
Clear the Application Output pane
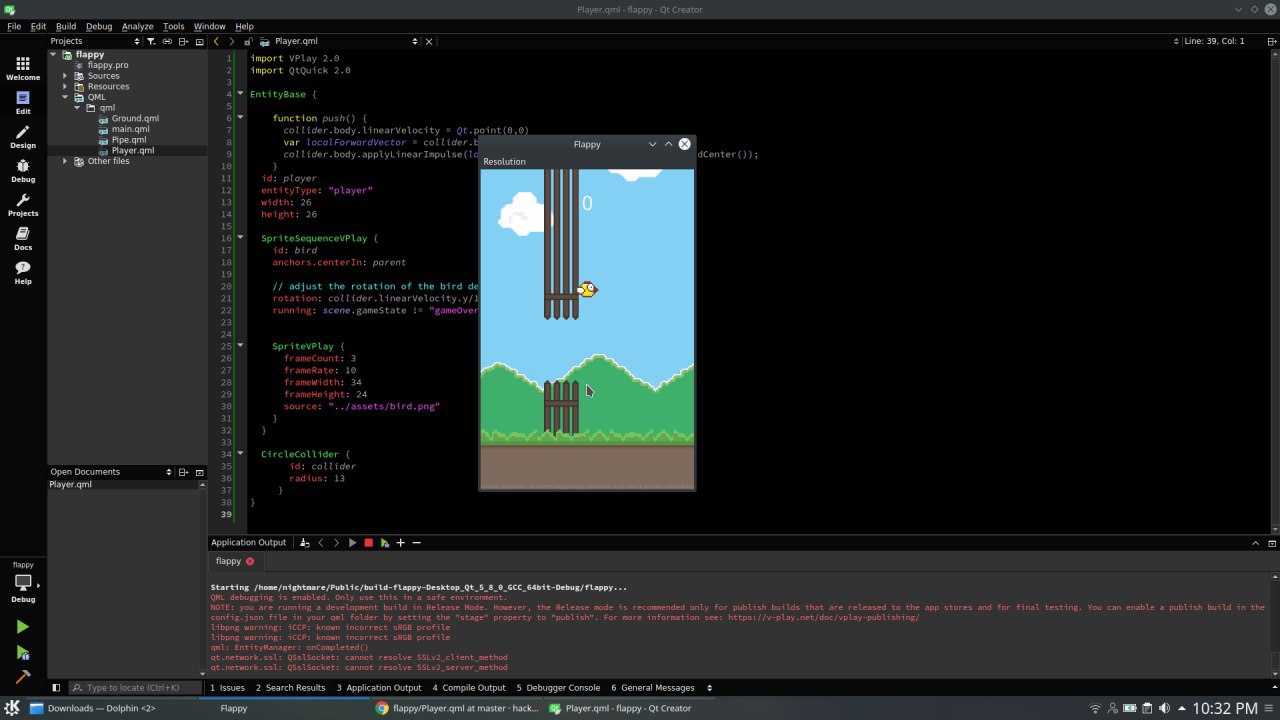tap(305, 543)
